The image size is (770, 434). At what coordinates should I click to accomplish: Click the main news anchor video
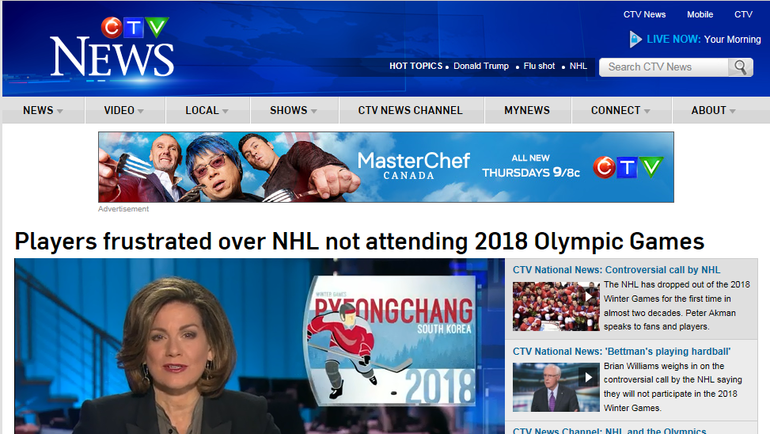click(x=259, y=346)
